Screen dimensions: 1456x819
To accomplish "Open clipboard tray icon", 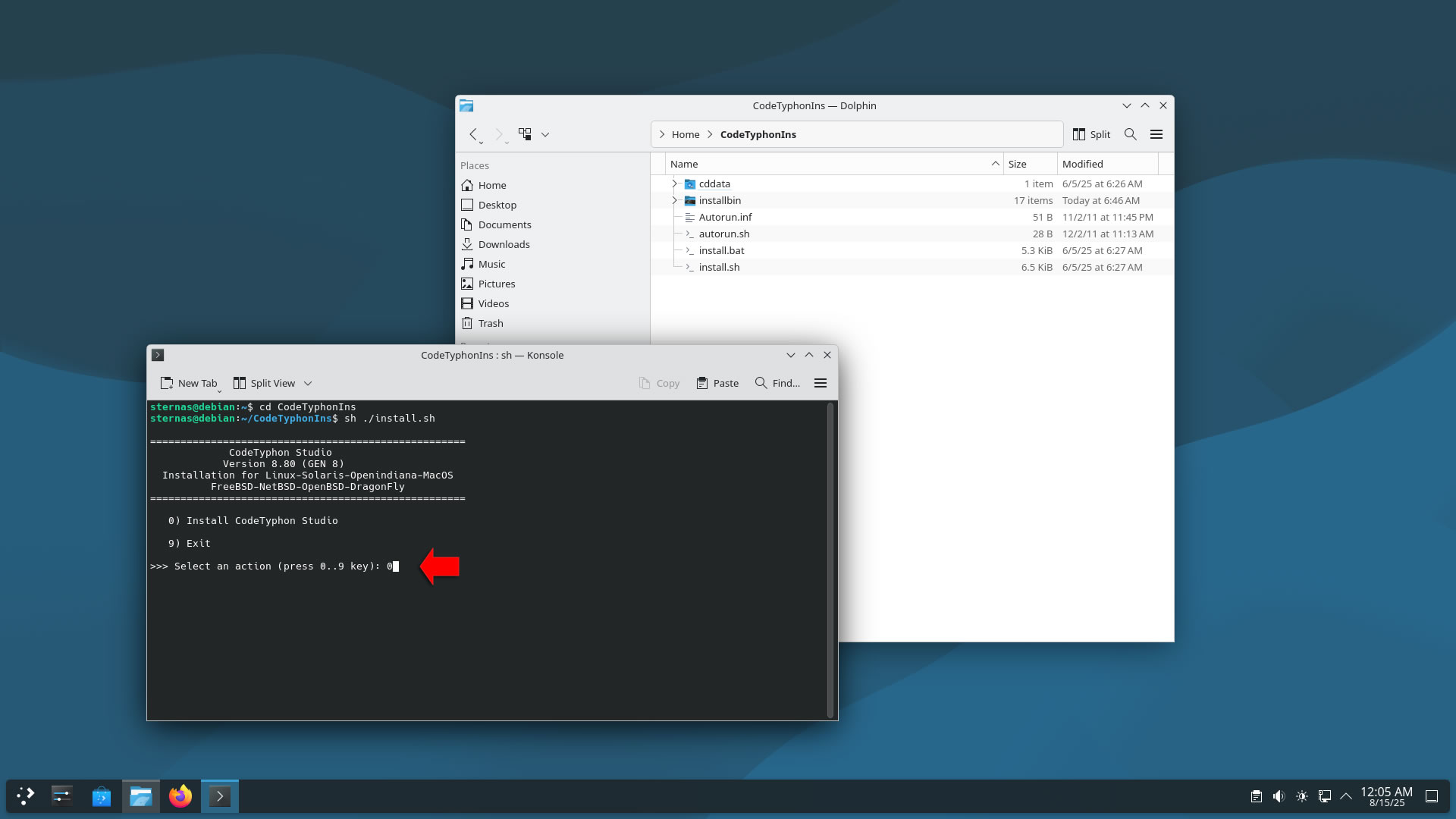I will pos(1257,796).
